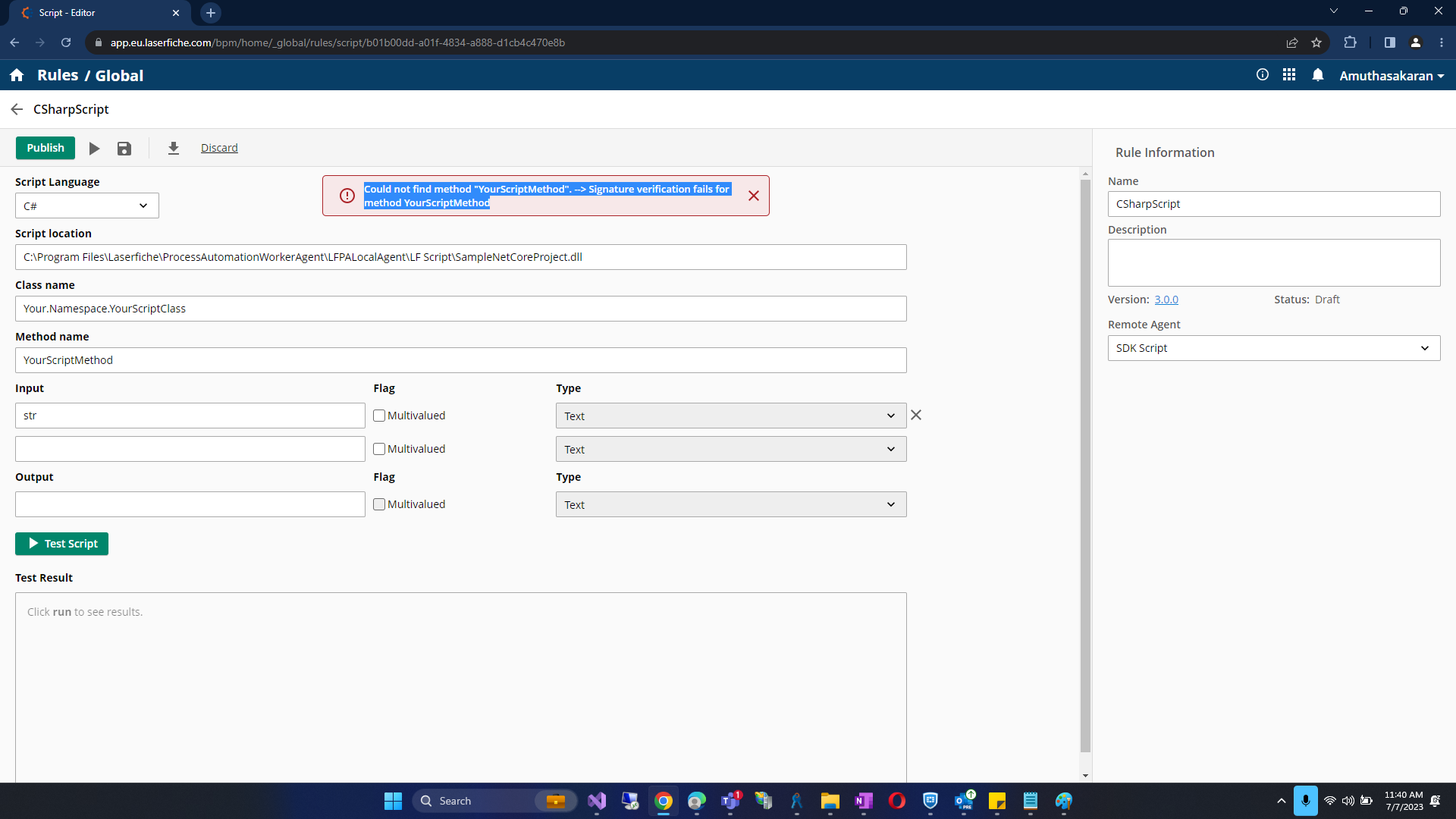Enable Multivalued for the str input
1456x819 pixels.
tap(379, 416)
